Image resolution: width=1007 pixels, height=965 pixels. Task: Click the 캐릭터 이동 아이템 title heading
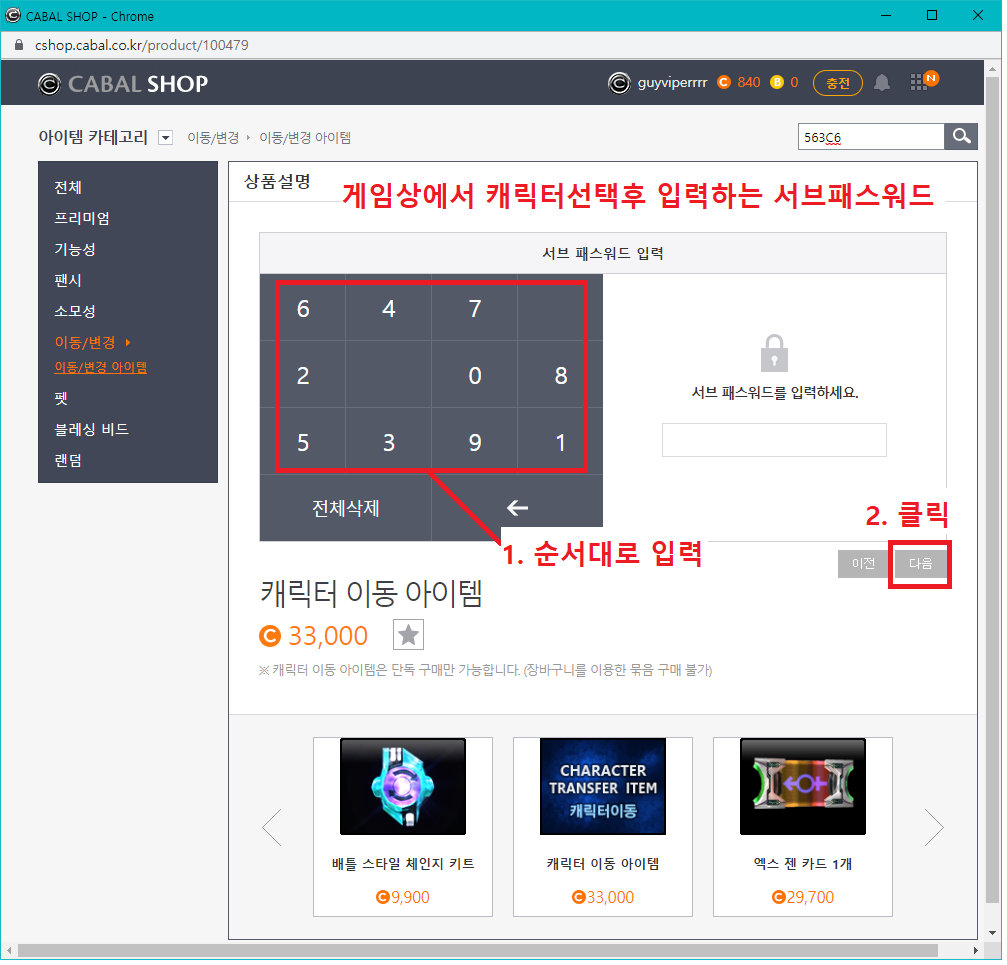click(373, 596)
